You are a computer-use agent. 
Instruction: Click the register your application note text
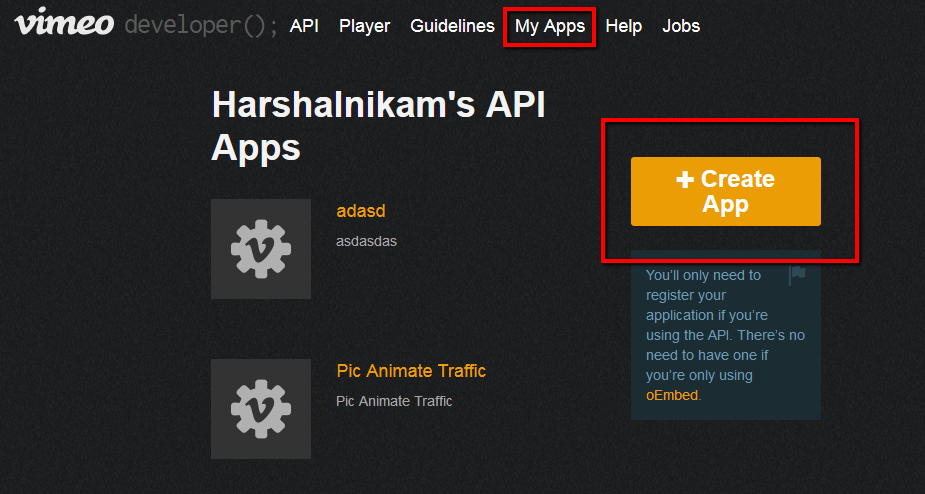[x=725, y=335]
